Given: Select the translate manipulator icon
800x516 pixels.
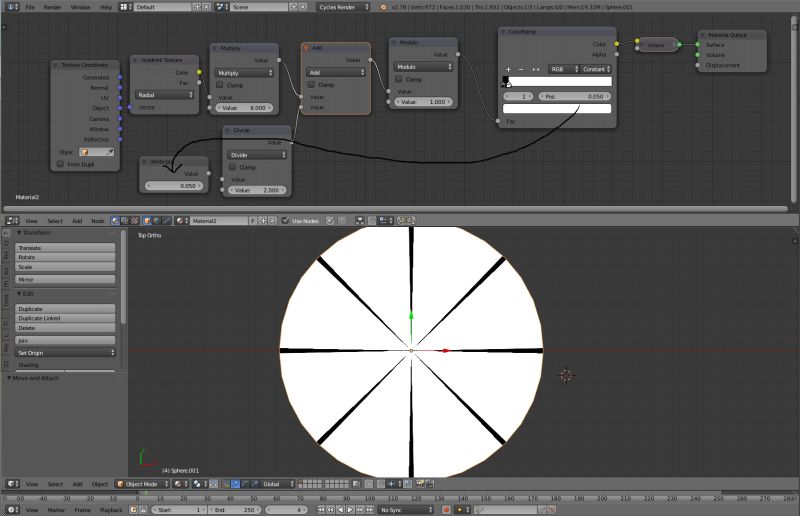Looking at the screenshot, I should (235, 484).
